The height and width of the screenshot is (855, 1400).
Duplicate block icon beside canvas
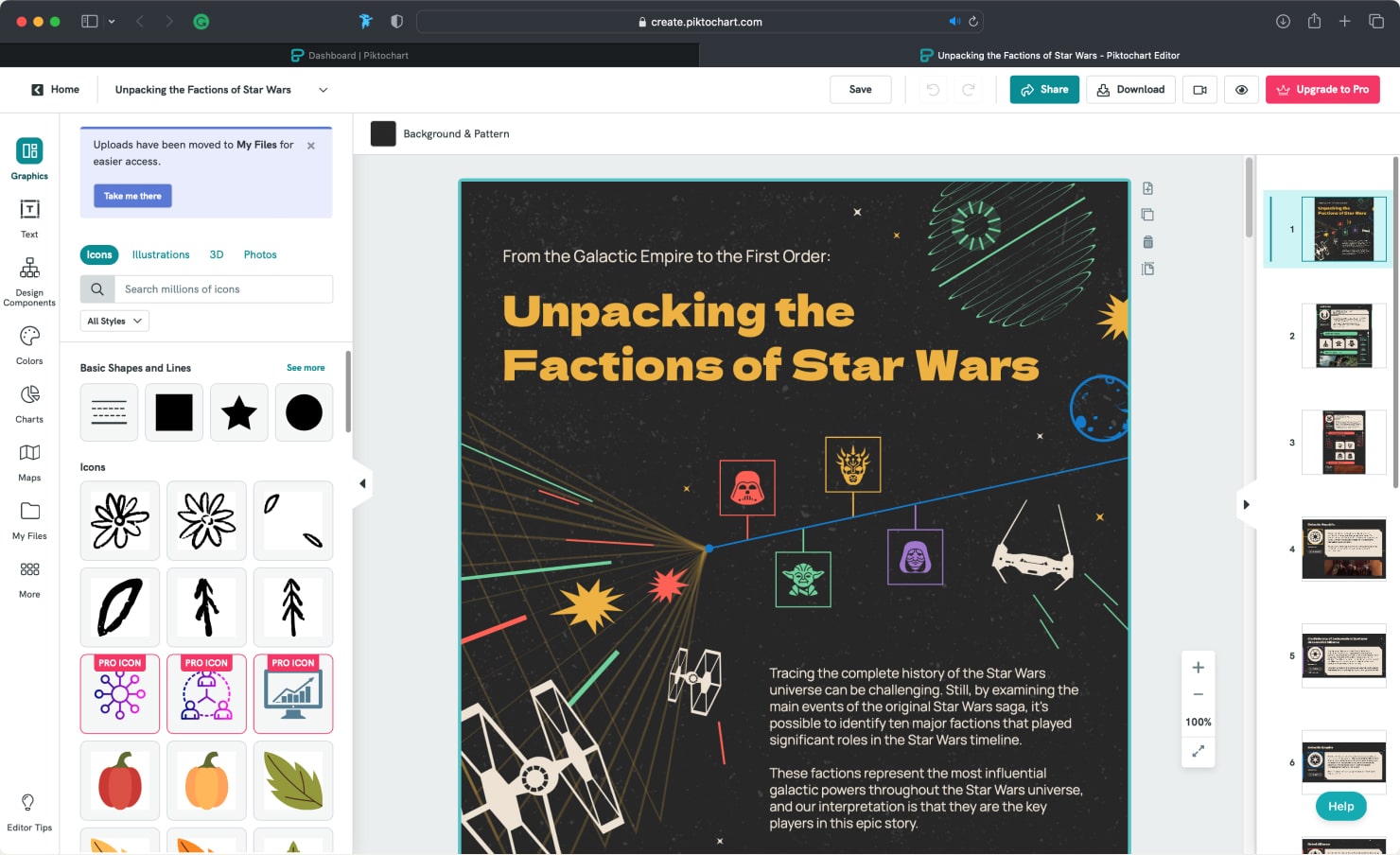tap(1147, 215)
